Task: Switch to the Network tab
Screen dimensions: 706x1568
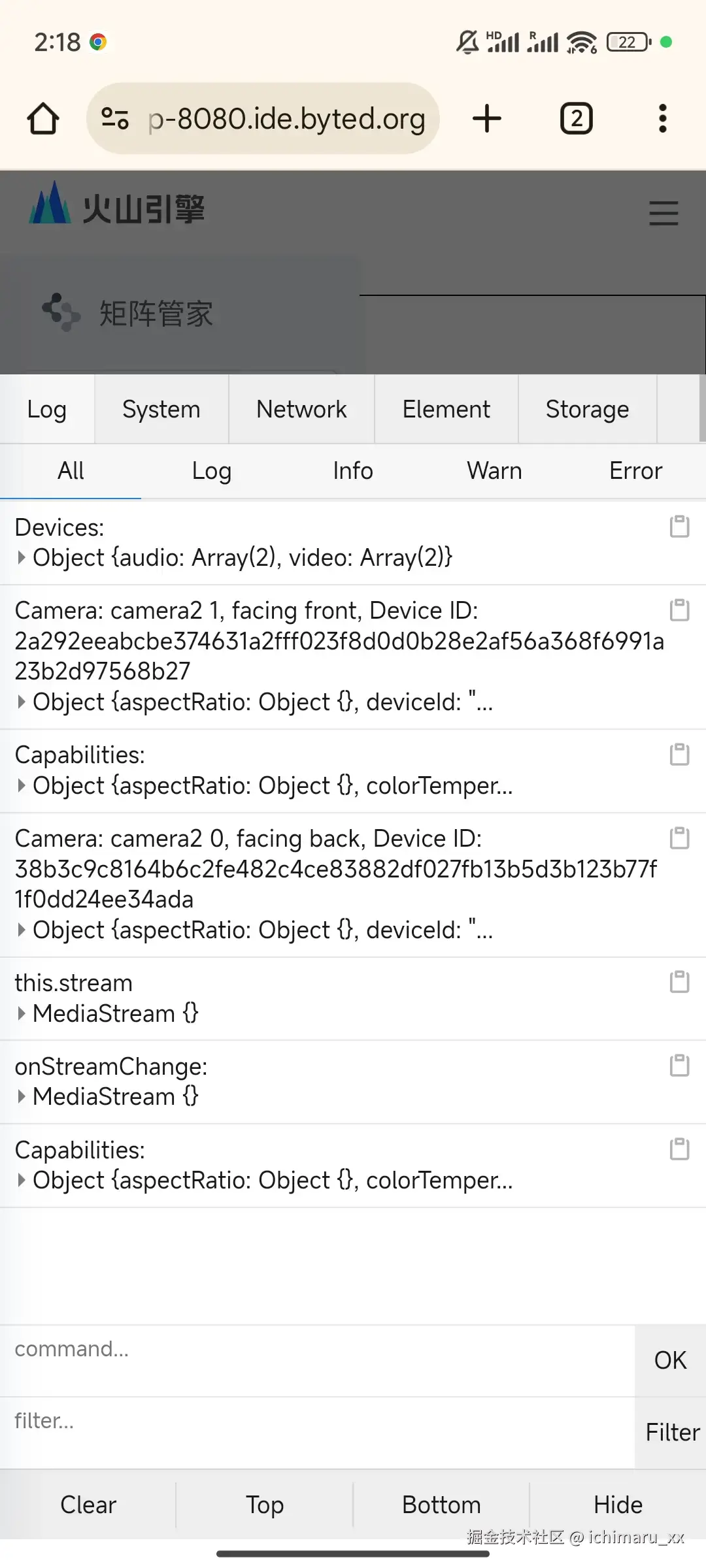Action: (301, 410)
